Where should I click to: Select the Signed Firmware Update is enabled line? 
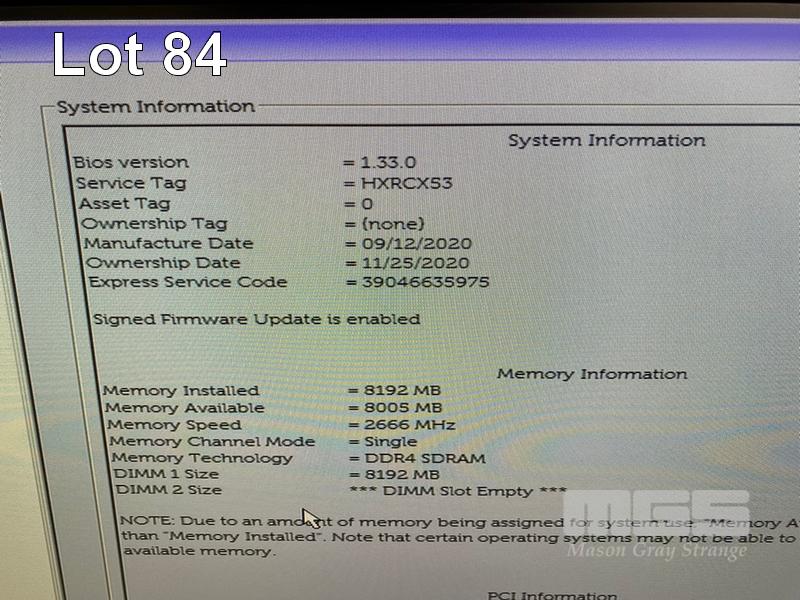click(x=257, y=319)
